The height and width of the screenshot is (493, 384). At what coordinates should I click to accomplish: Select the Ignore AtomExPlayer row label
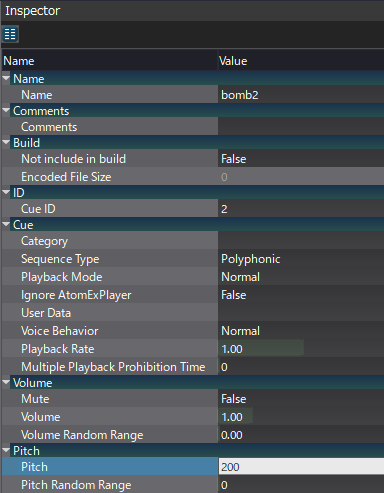click(x=76, y=295)
